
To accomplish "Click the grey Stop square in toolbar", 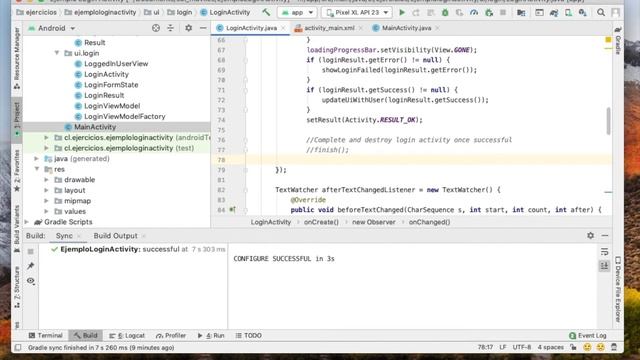I will (x=503, y=13).
